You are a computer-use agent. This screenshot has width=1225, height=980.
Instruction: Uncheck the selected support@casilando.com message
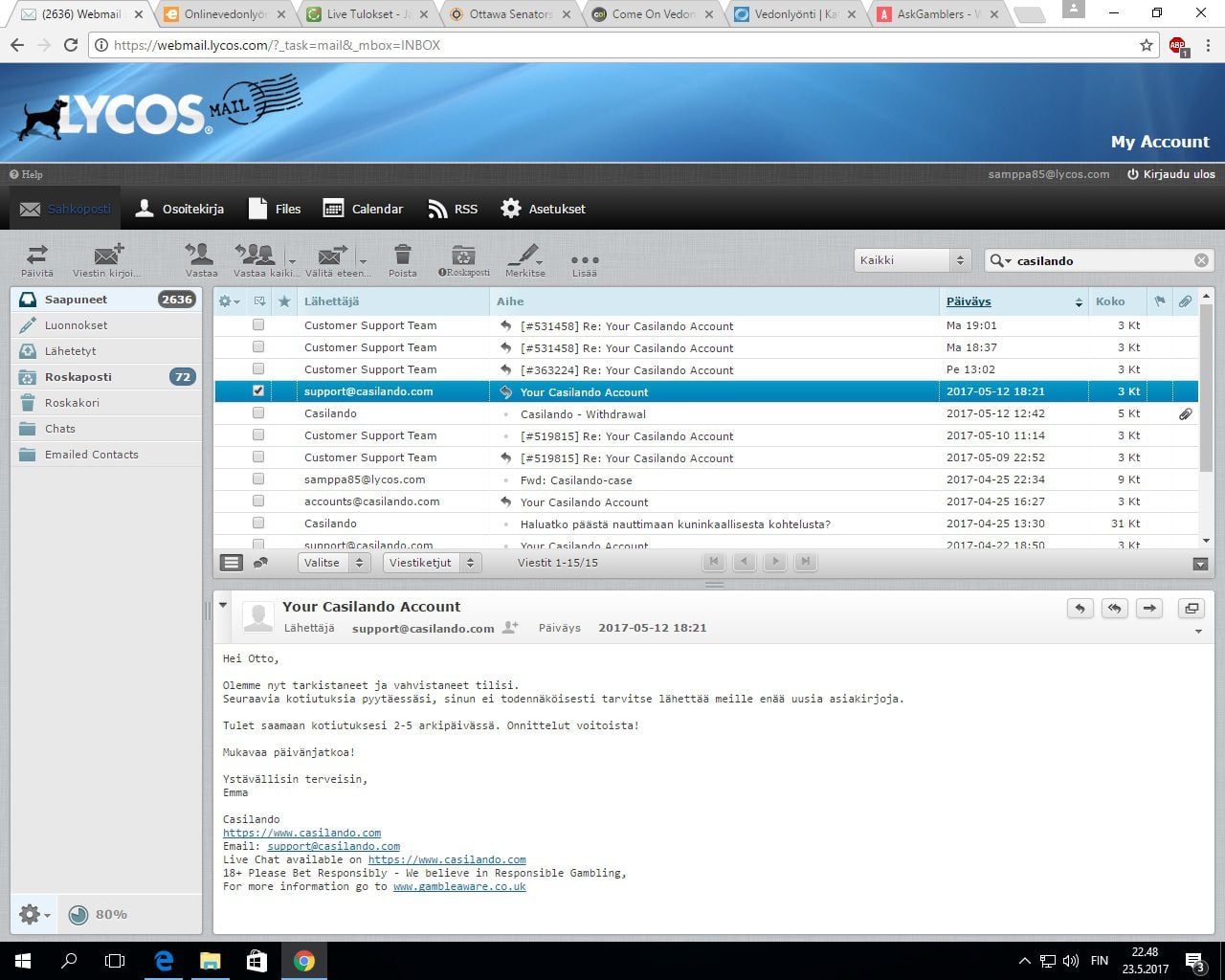[x=258, y=391]
